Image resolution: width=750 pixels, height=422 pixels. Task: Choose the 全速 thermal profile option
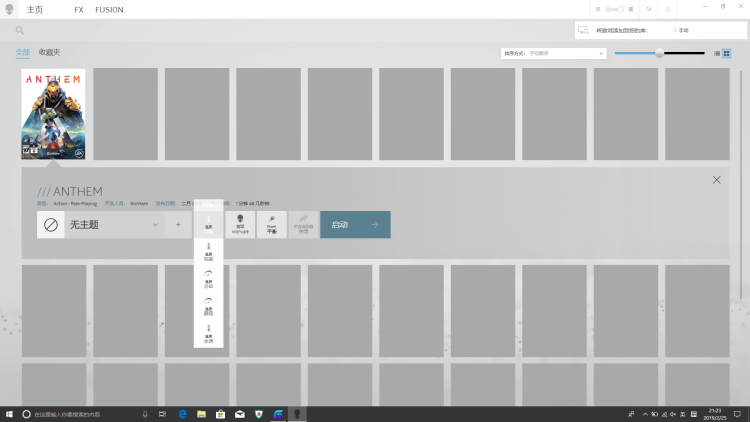(x=209, y=333)
